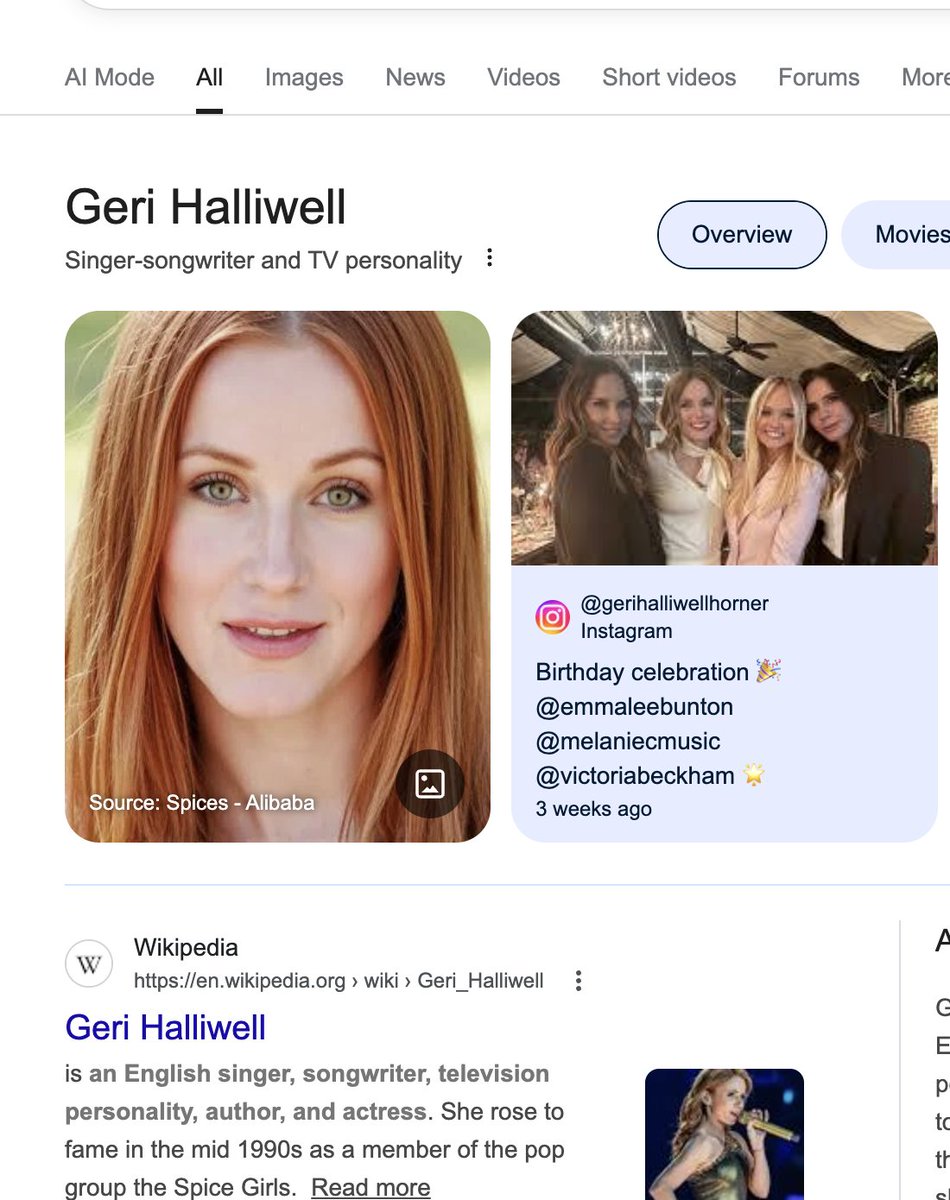
Task: Click the Wikipedia site name
Action: pyautogui.click(x=186, y=947)
